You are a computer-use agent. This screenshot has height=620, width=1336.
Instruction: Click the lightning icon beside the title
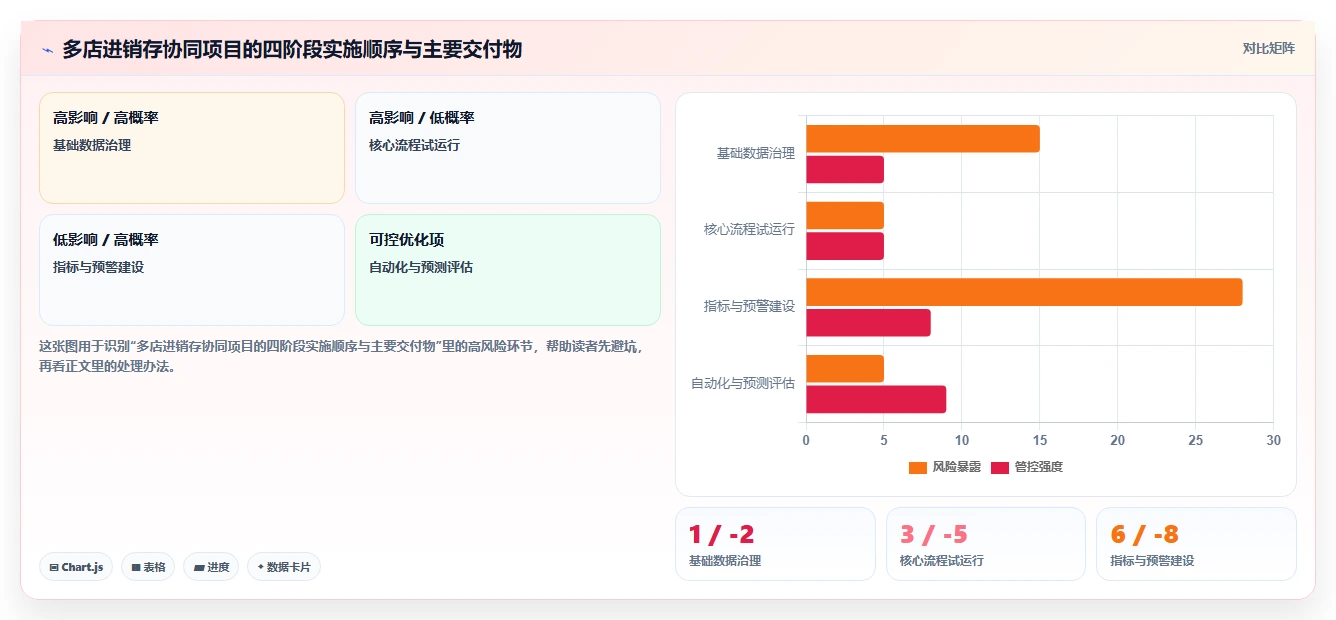point(47,49)
